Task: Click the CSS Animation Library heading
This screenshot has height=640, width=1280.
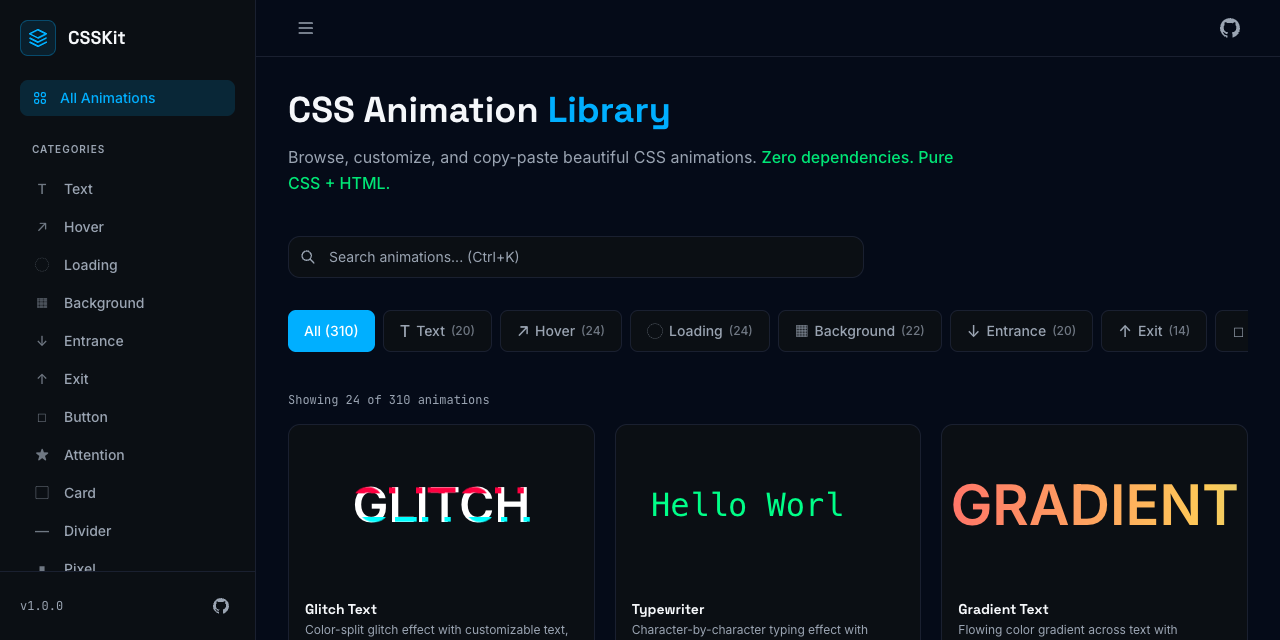Action: coord(479,110)
